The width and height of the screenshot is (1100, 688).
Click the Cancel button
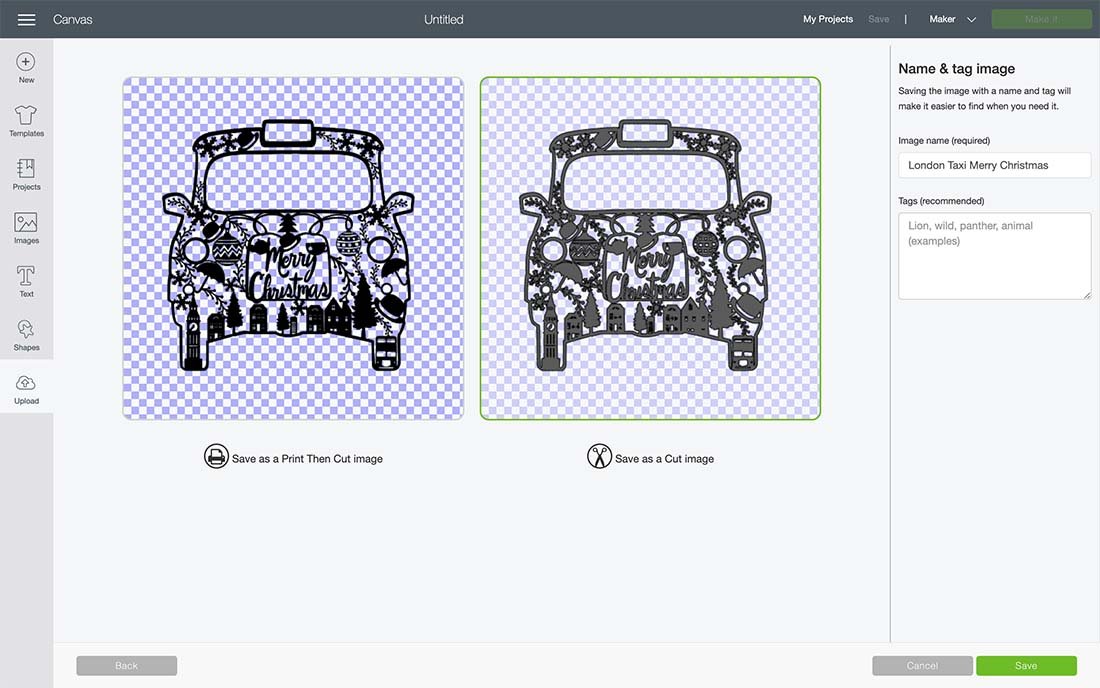click(922, 666)
